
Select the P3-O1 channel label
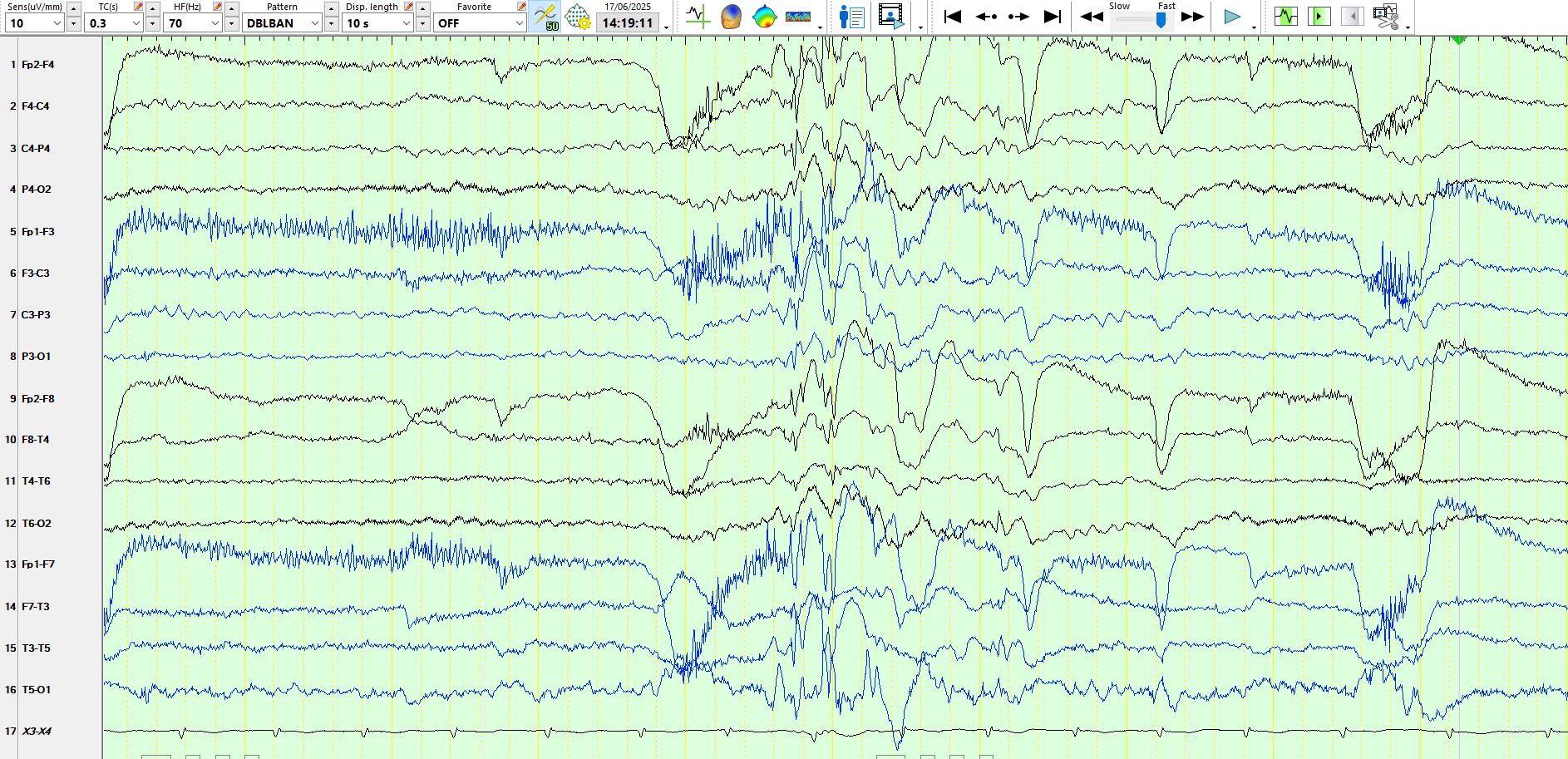36,356
